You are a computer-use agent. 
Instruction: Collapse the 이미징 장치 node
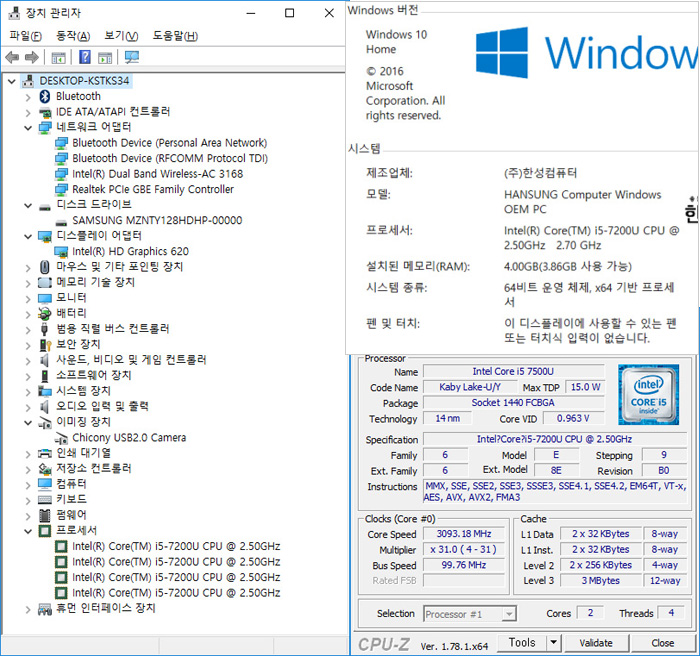point(28,423)
